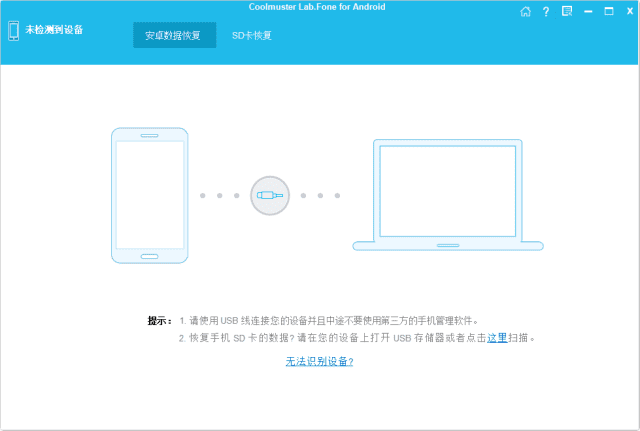Click the device phone icon in header
This screenshot has height=431, width=640.
pyautogui.click(x=13, y=31)
